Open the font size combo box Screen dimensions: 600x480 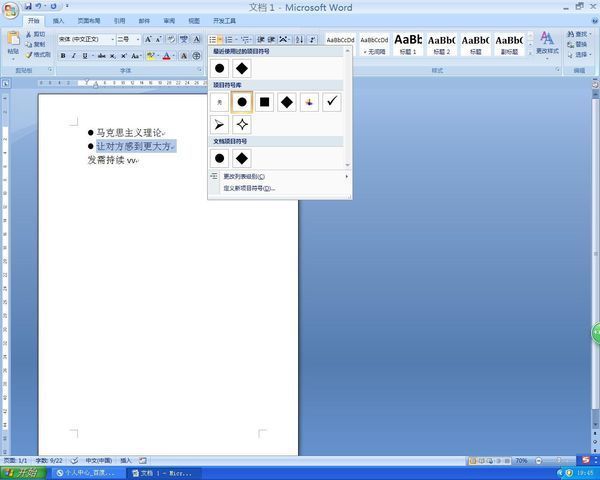pos(128,39)
